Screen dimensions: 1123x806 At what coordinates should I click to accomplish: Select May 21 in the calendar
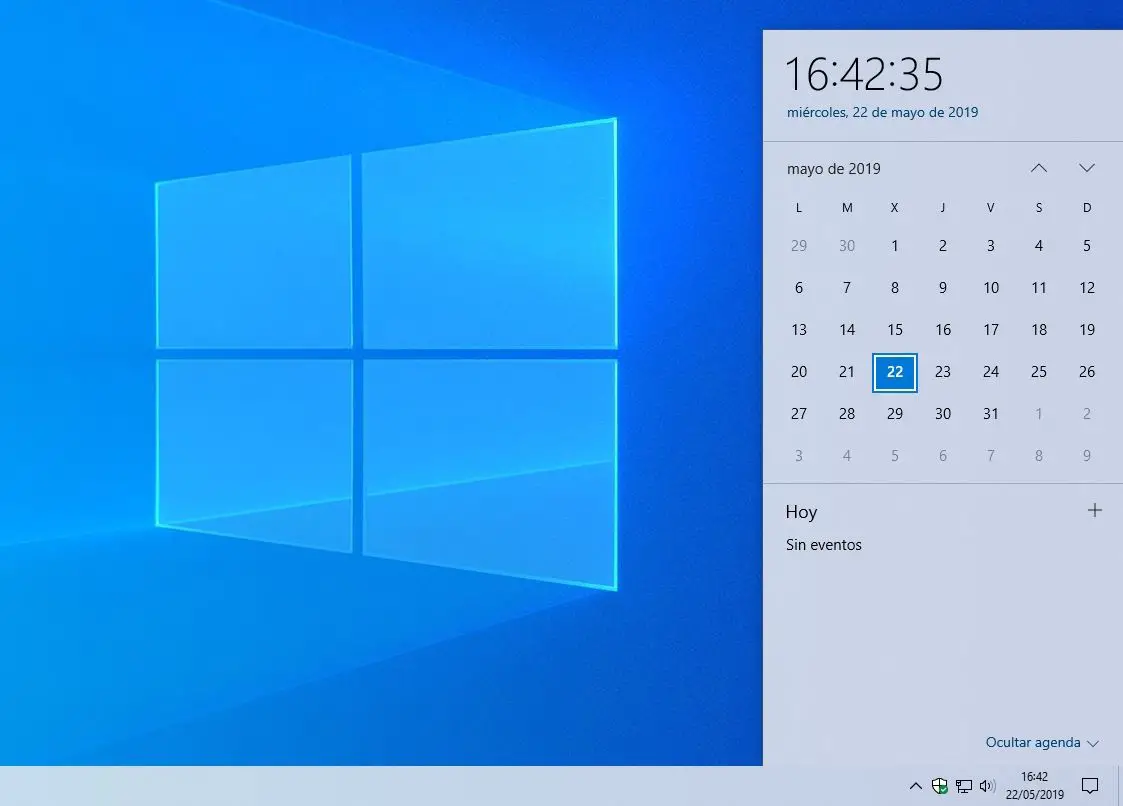pos(847,372)
